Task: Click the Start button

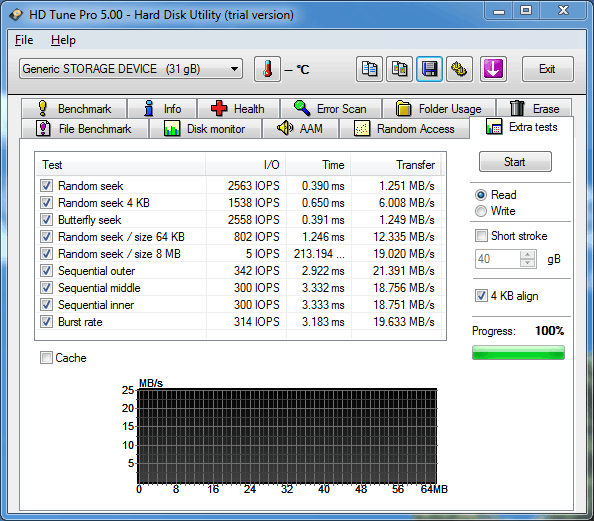Action: point(515,162)
